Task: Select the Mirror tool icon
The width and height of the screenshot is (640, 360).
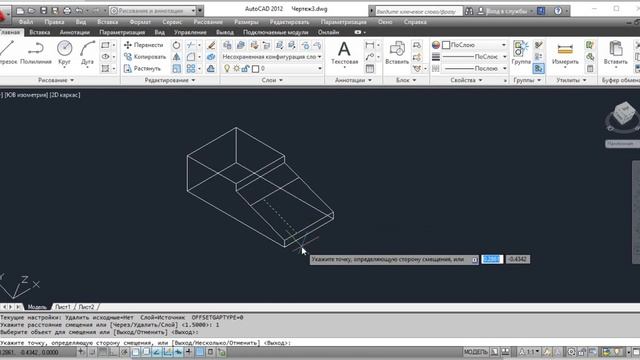Action: [x=176, y=57]
